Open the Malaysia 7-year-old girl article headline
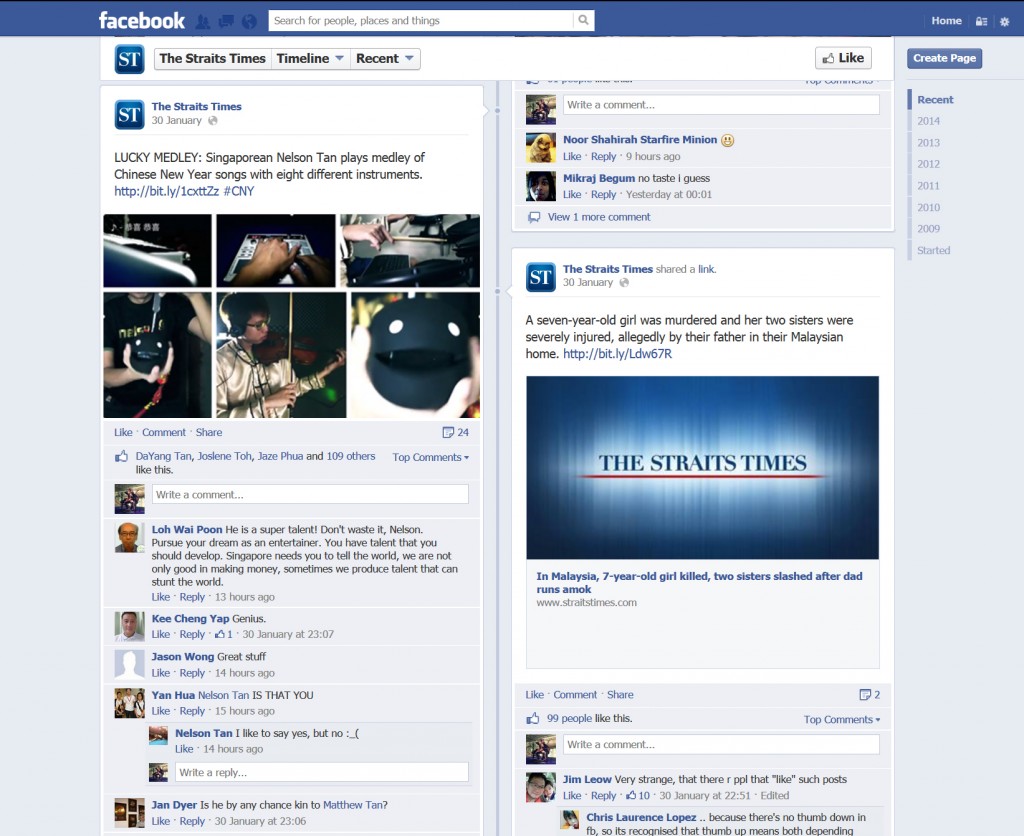The width and height of the screenshot is (1024, 836). click(699, 583)
